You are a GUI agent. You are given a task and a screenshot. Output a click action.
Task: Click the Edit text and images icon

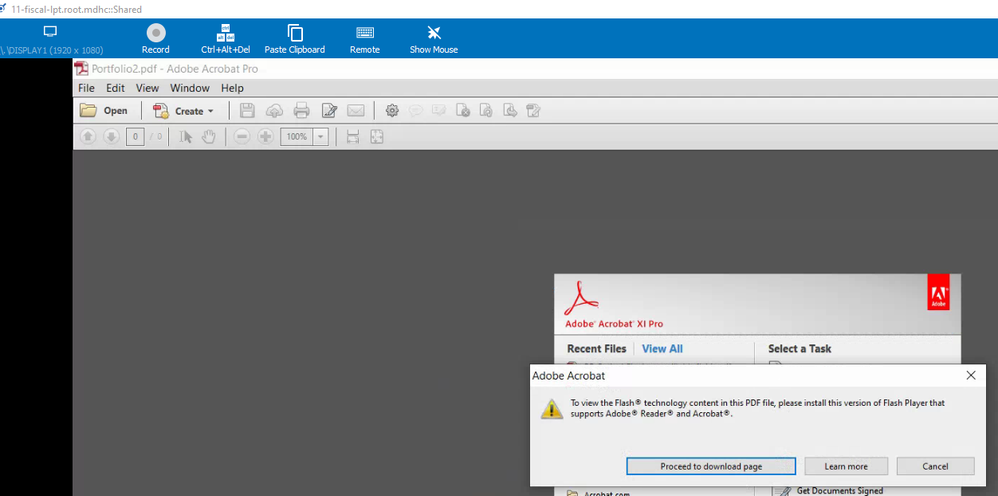[x=329, y=111]
